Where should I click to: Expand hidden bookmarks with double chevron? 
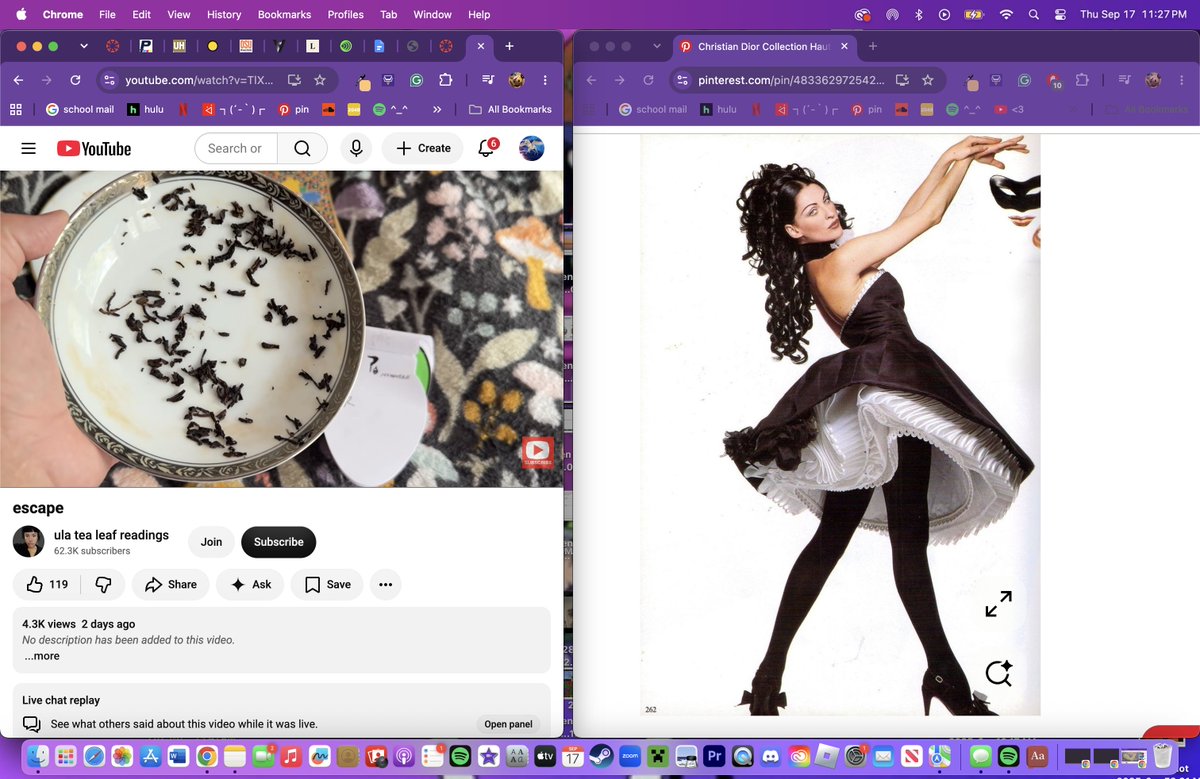pyautogui.click(x=437, y=109)
